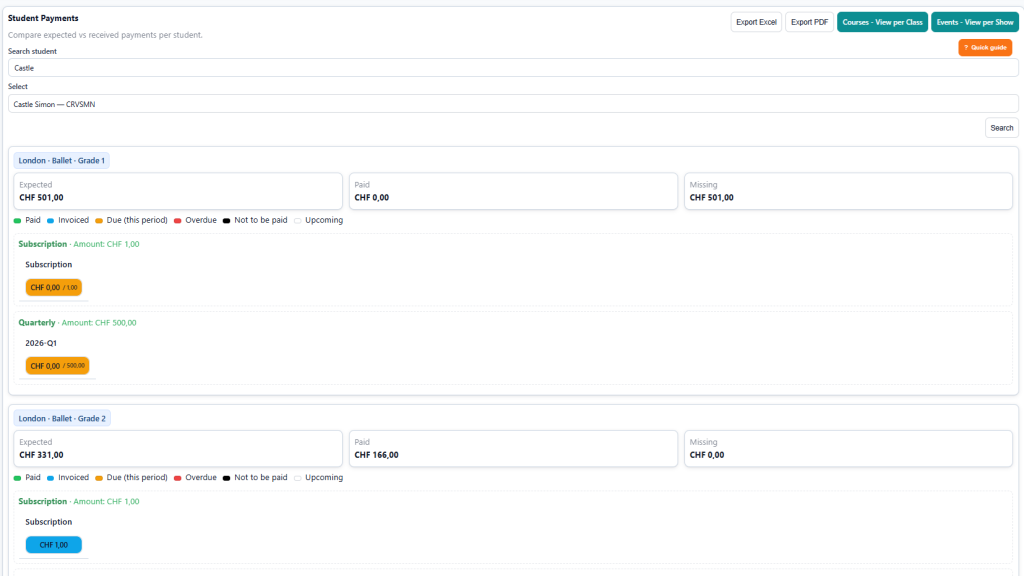Open the student Select dropdown showing Castle Simon

coord(512,103)
